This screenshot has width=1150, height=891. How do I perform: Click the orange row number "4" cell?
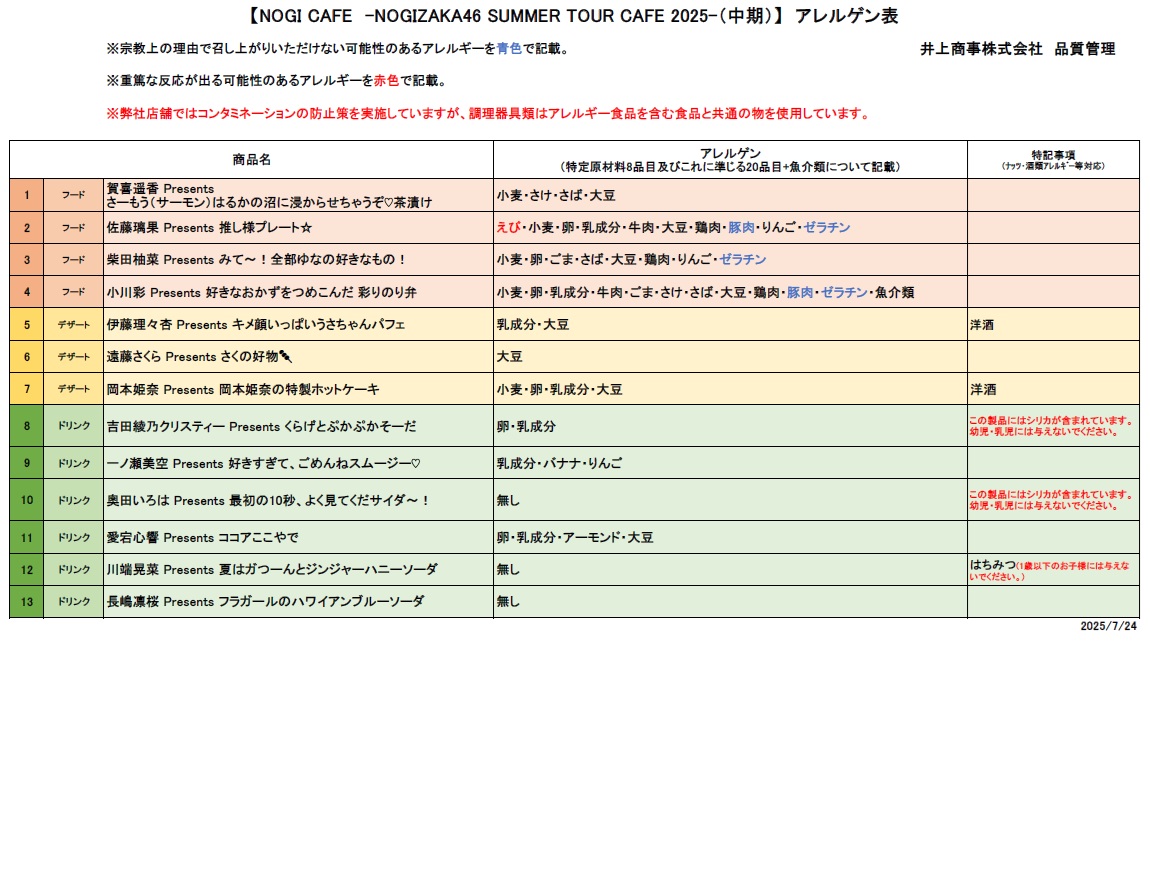point(26,292)
